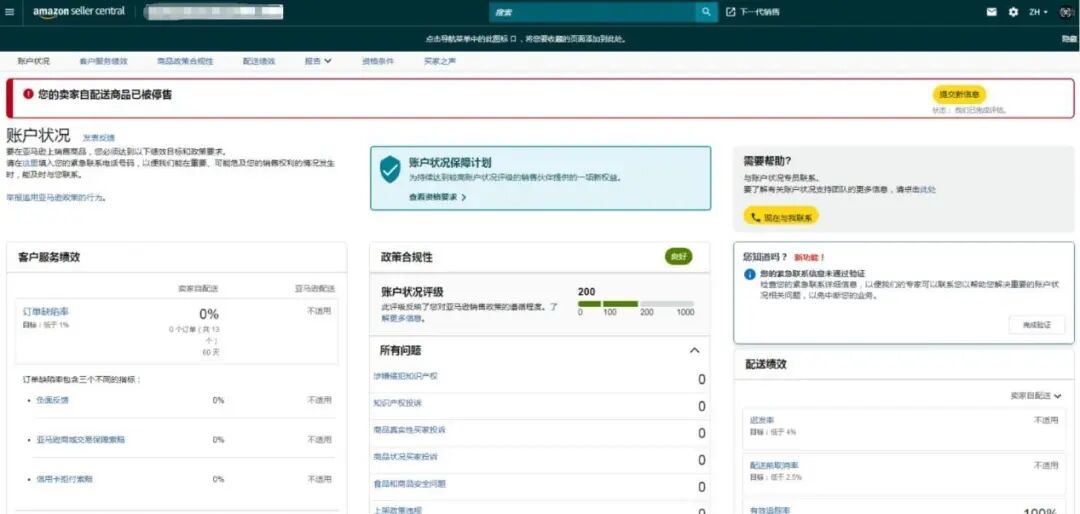
Task: Select the 账户状况 tab
Action: click(34, 61)
